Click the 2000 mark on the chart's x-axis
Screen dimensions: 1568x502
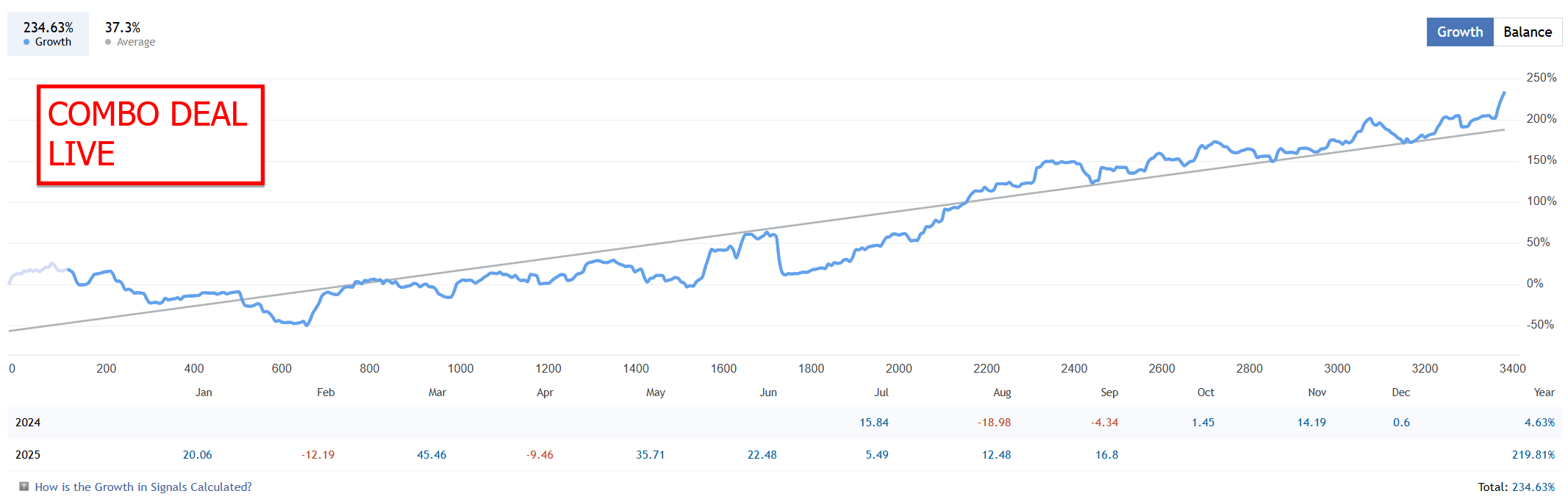click(x=898, y=368)
